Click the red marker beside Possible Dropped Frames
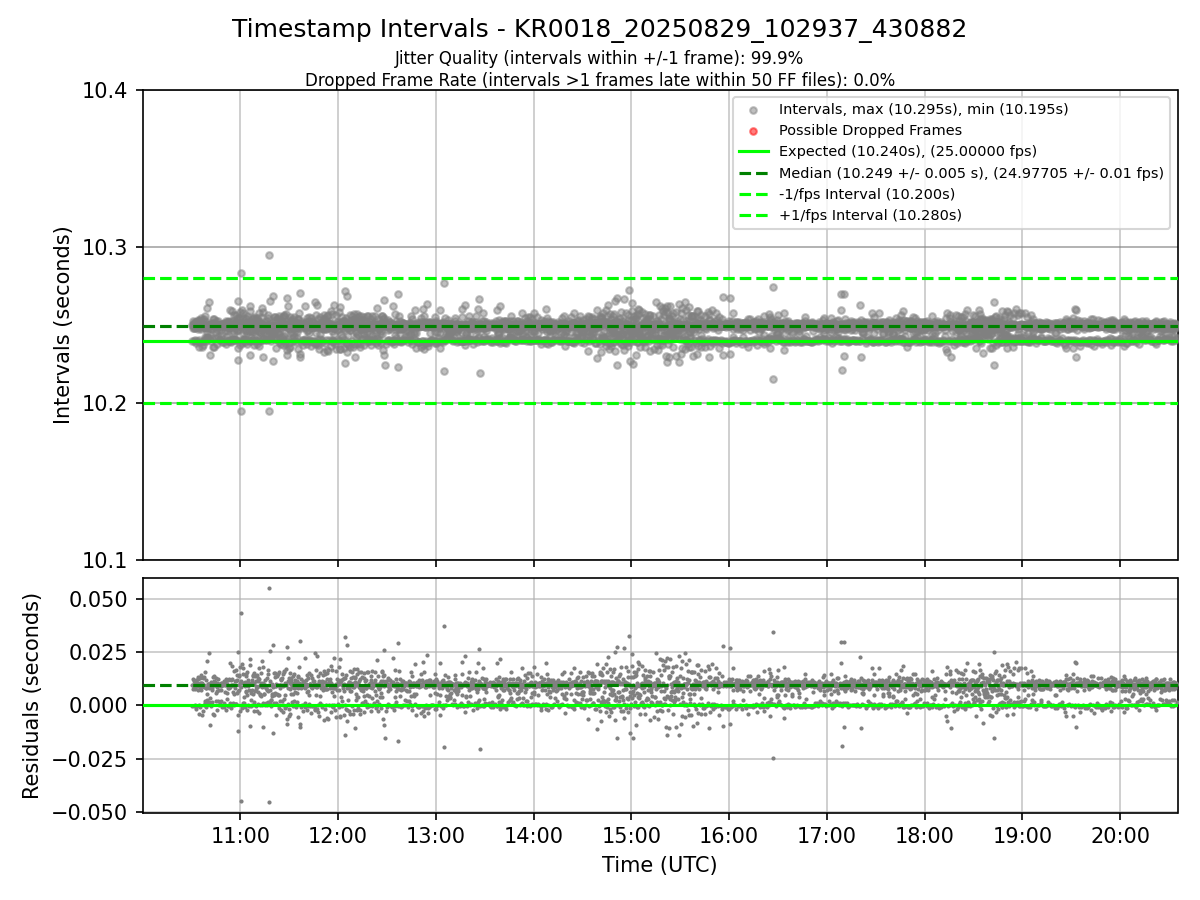The height and width of the screenshot is (900, 1200). tap(753, 131)
